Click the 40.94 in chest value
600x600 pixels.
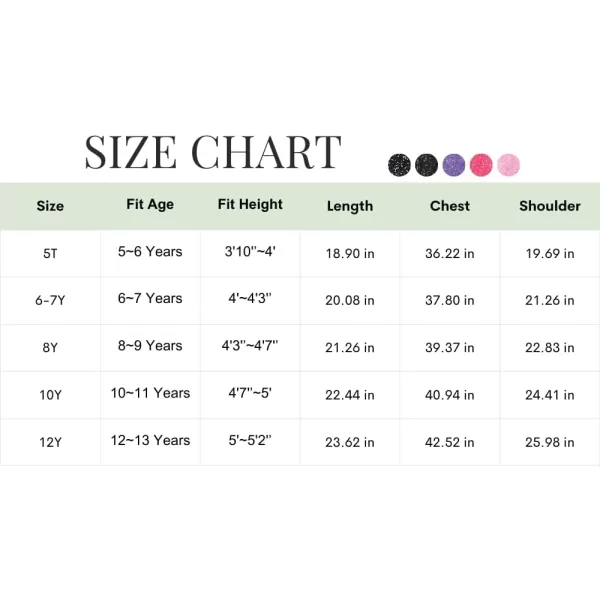(450, 395)
